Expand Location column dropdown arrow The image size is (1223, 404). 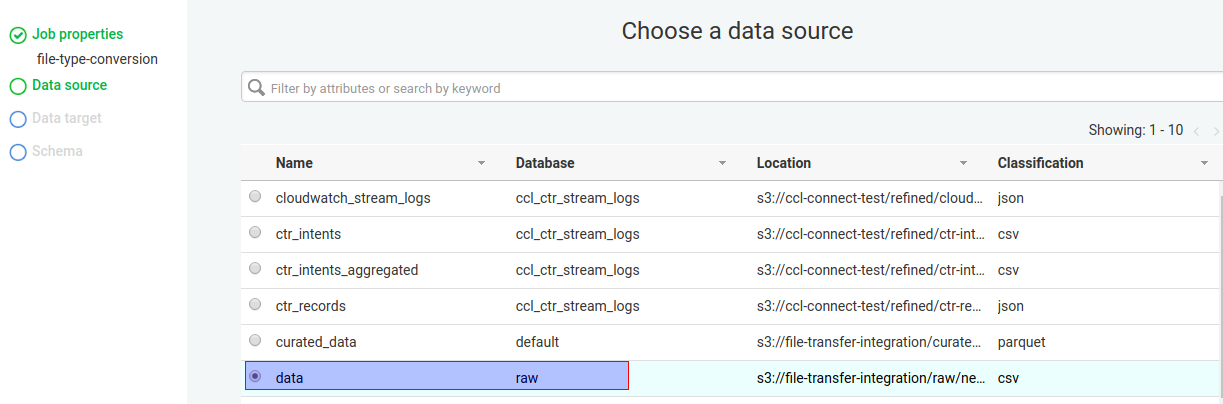pyautogui.click(x=963, y=163)
